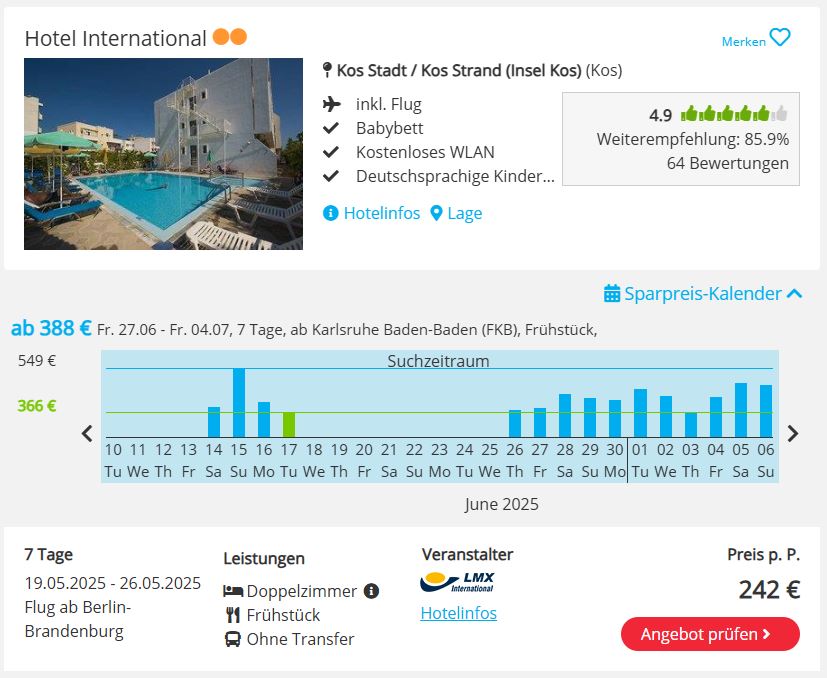Click the info icon next to Doppelzimmer

point(371,591)
